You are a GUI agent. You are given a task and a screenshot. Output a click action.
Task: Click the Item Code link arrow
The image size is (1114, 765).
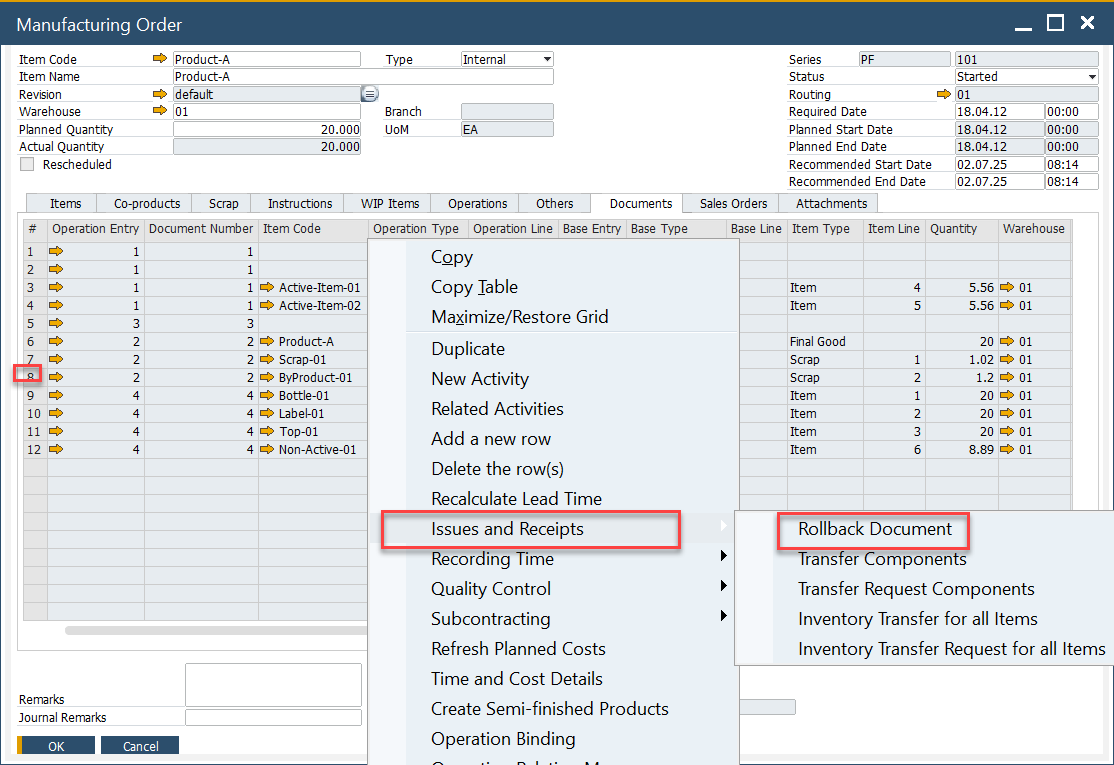[x=160, y=59]
